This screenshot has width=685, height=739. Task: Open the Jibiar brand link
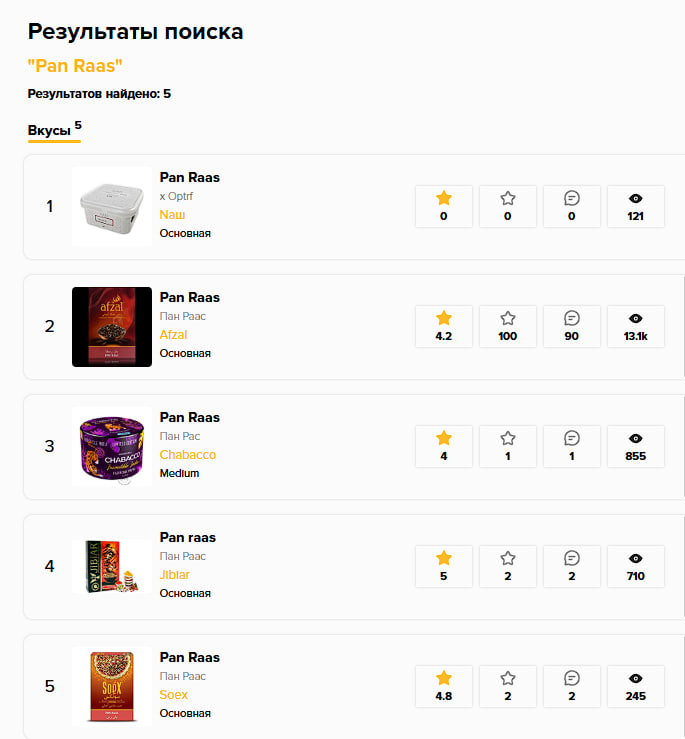[174, 575]
